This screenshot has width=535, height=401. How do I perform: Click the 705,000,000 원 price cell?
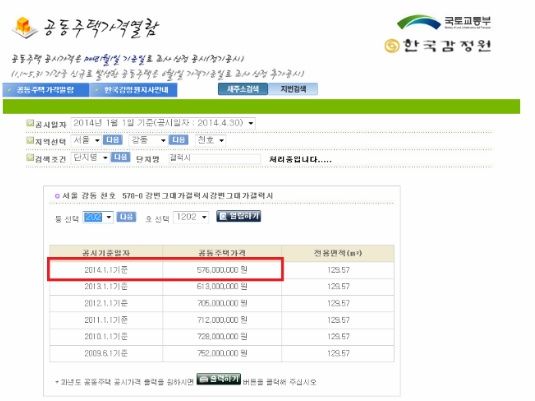coord(222,303)
